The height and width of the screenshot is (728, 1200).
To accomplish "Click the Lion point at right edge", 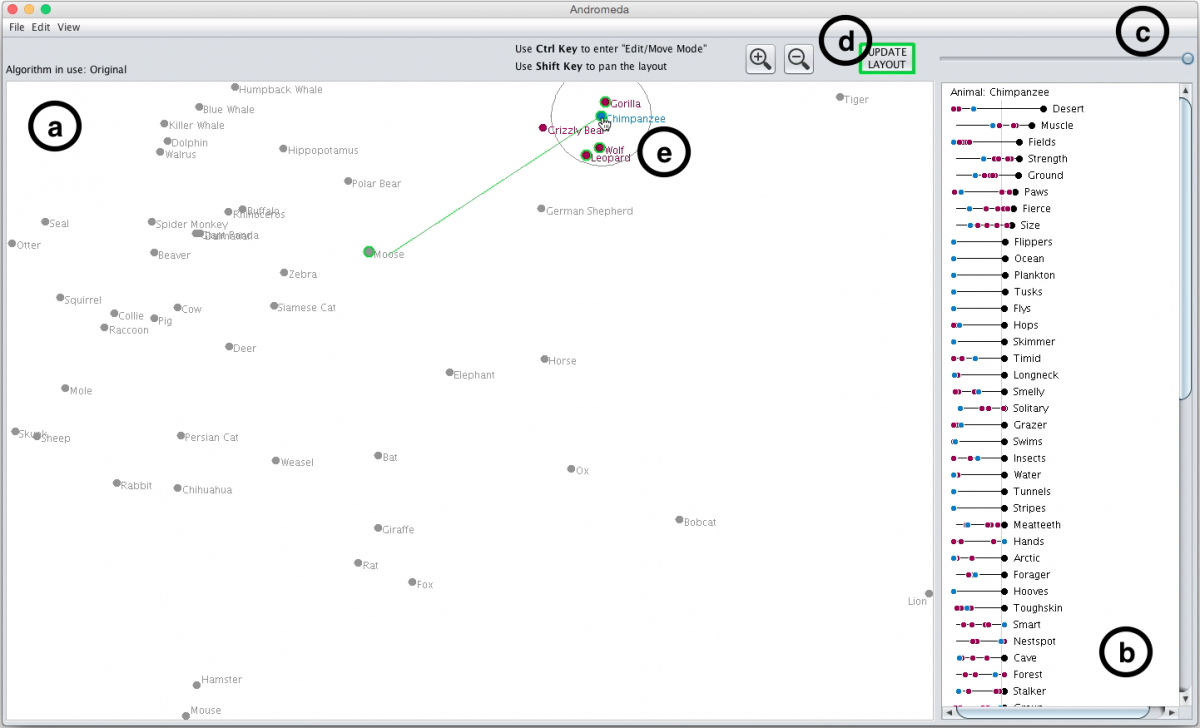I will [928, 594].
